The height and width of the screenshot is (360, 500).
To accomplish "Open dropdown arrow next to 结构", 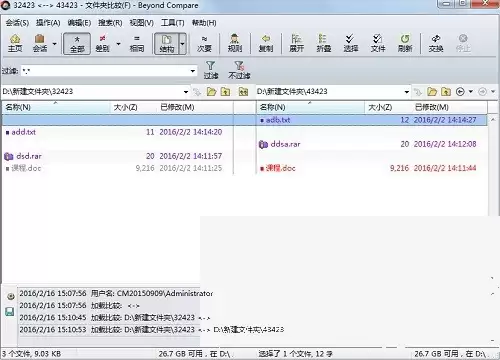I will [x=182, y=44].
